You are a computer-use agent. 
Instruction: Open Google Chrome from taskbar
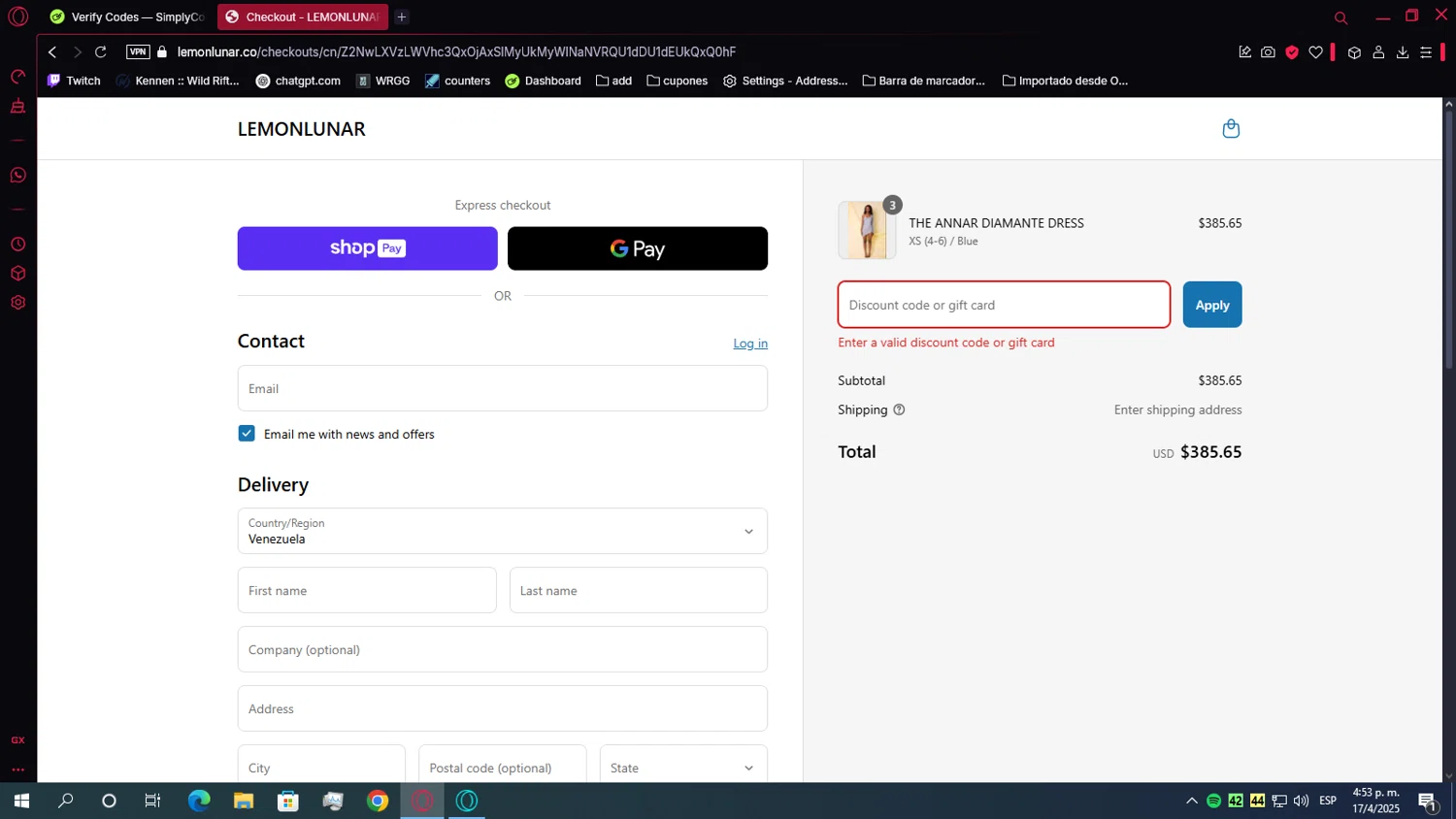[x=378, y=801]
